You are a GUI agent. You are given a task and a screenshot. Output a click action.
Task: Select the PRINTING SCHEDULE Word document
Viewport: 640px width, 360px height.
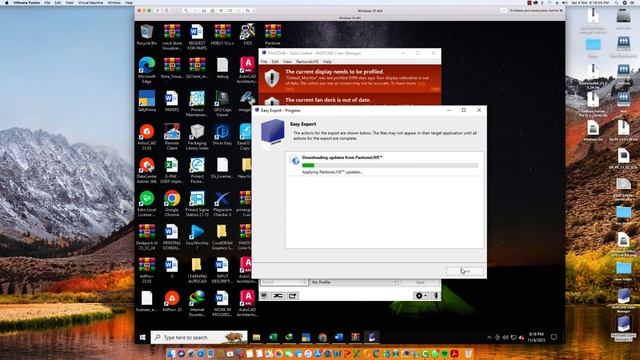pyautogui.click(x=172, y=237)
